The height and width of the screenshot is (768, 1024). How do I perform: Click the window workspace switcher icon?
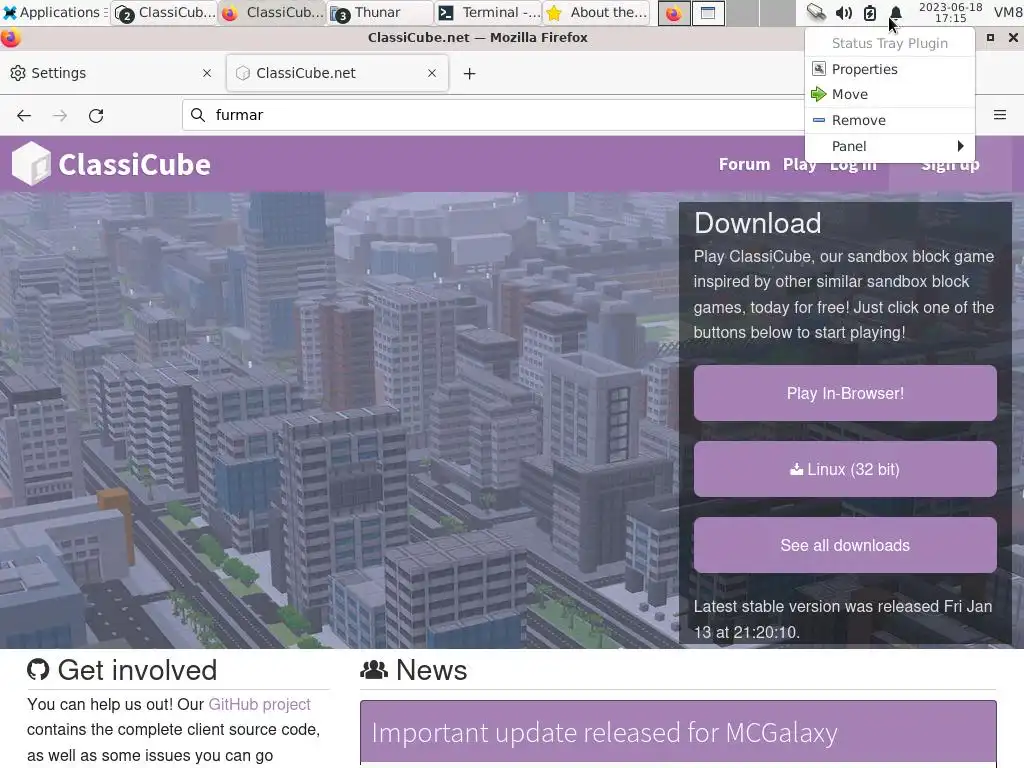click(708, 13)
